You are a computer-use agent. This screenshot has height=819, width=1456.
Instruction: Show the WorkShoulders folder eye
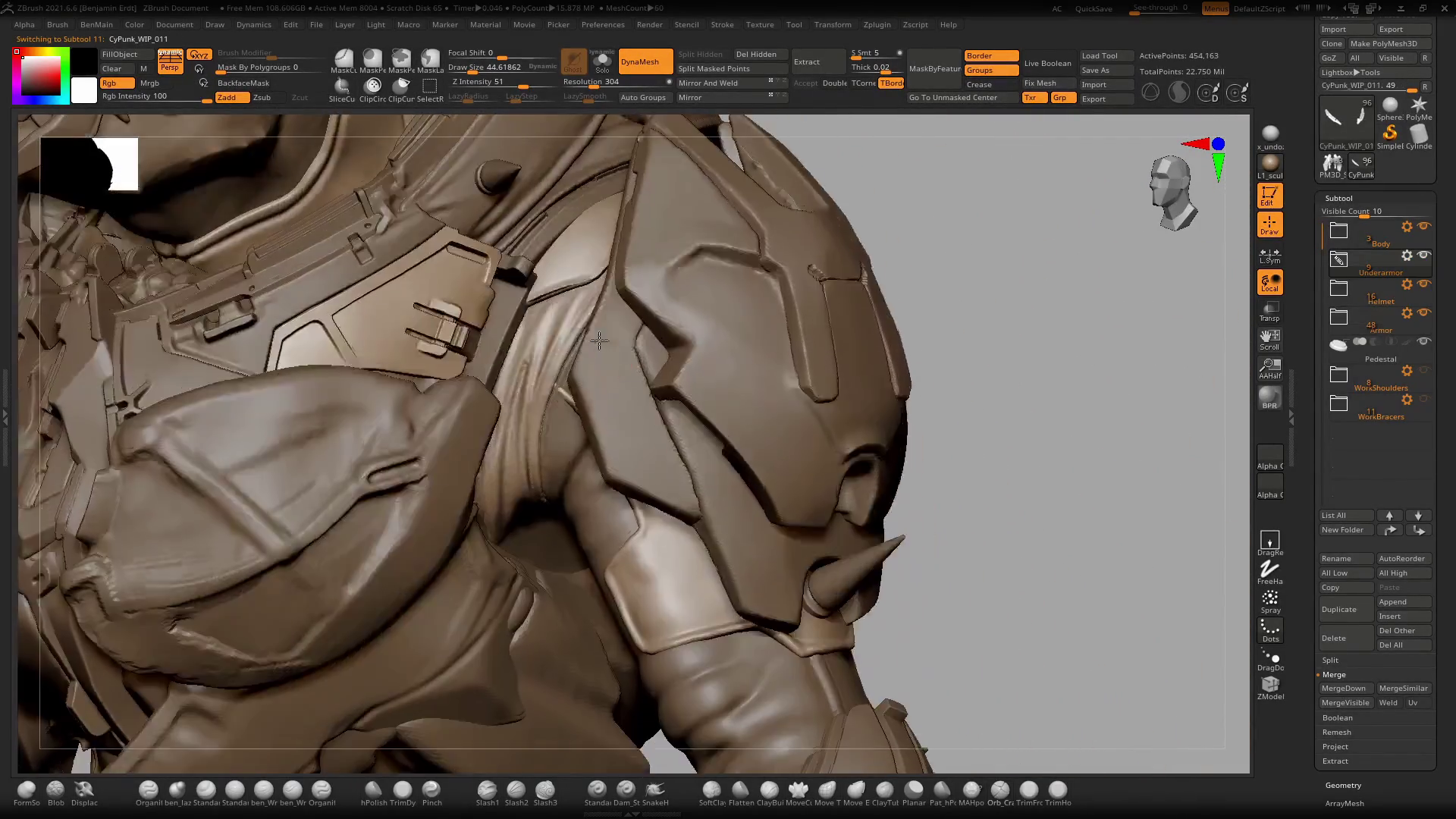pyautogui.click(x=1424, y=370)
